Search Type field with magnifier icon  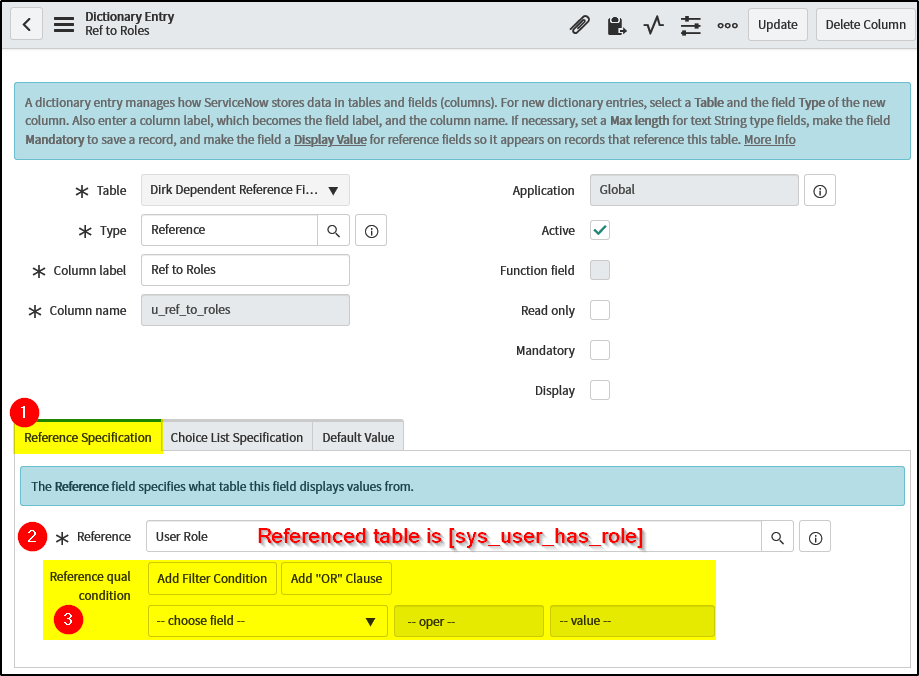pos(333,230)
